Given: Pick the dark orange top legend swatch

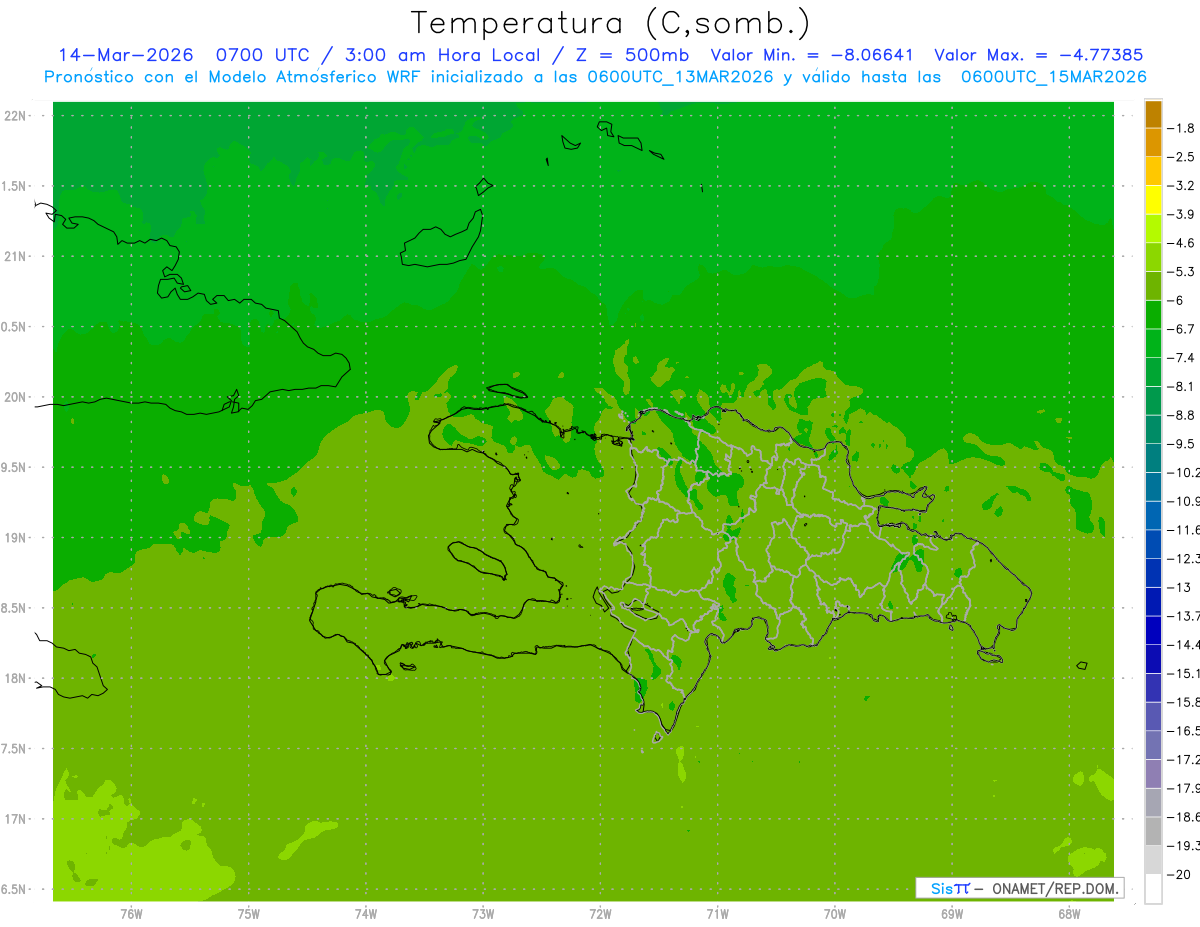Looking at the screenshot, I should [x=1153, y=113].
